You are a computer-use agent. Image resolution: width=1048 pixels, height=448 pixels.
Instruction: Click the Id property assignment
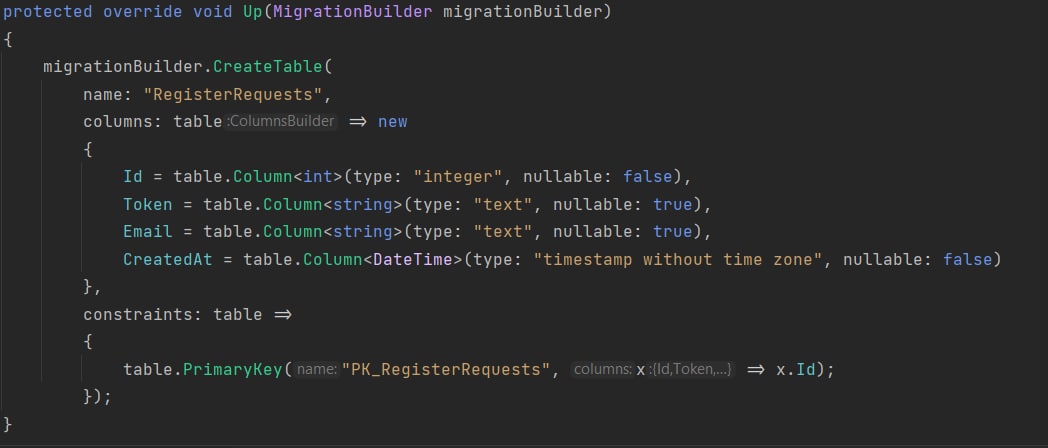133,177
